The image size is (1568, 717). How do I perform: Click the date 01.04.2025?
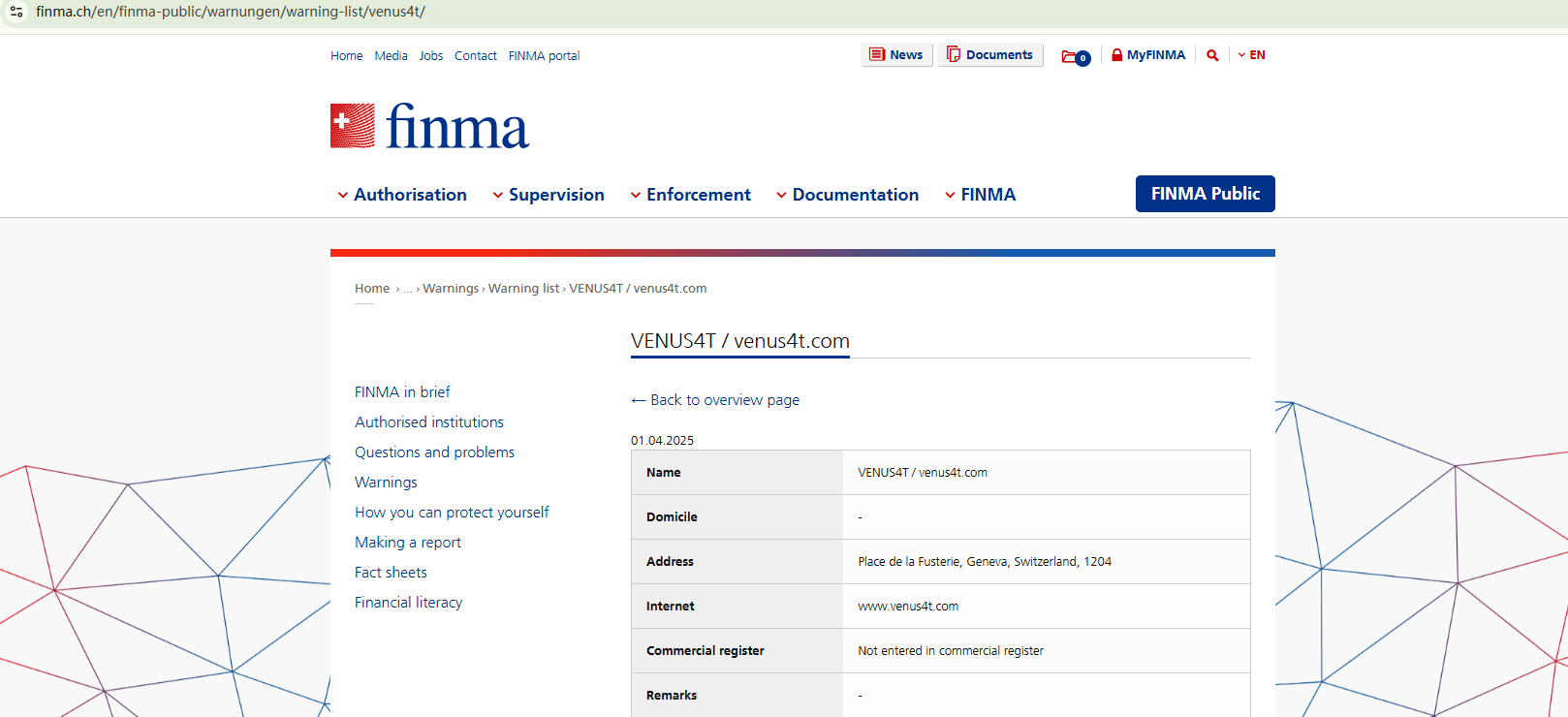point(662,441)
